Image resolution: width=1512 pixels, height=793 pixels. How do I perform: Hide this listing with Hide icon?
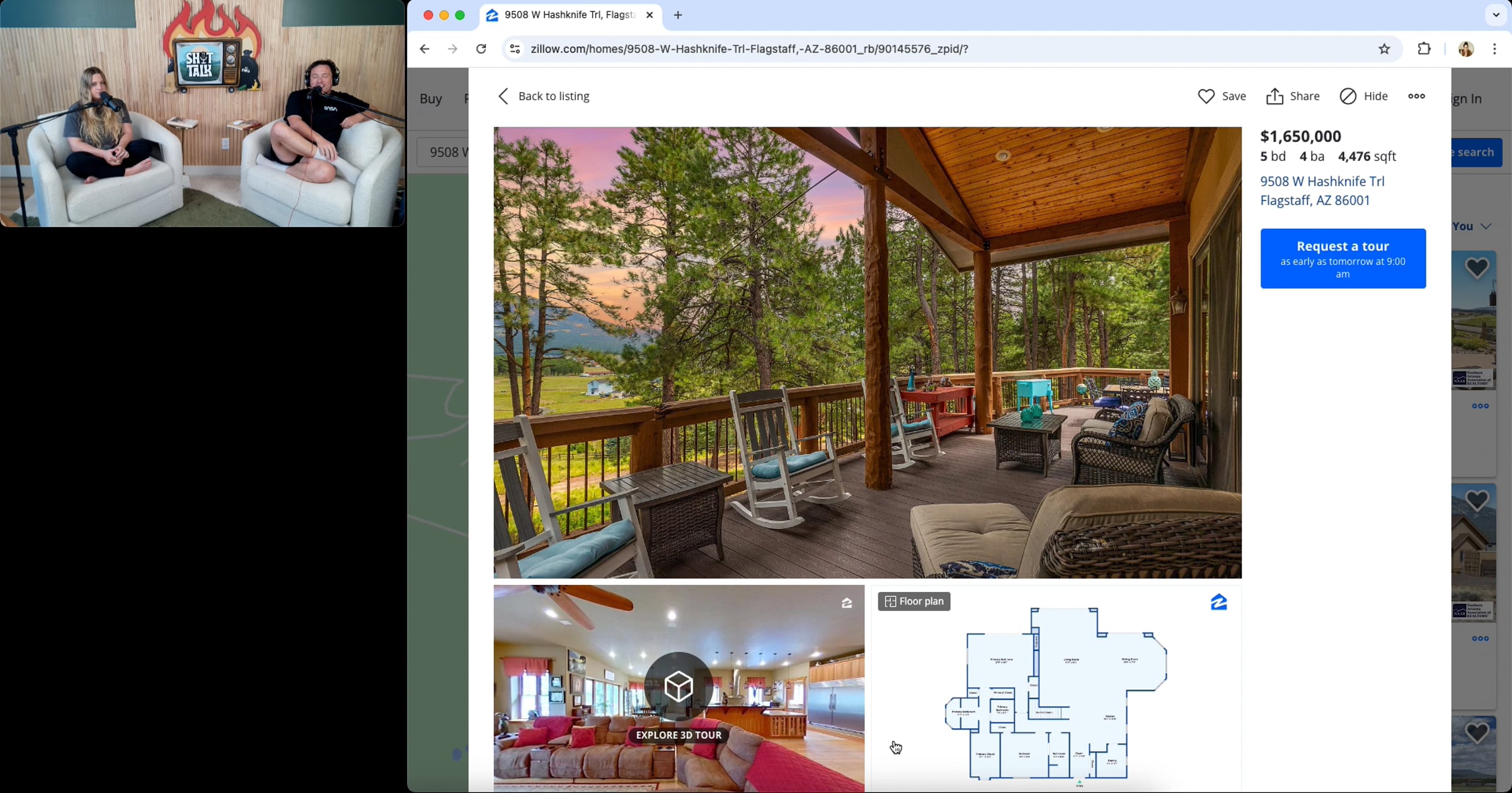(x=1348, y=96)
